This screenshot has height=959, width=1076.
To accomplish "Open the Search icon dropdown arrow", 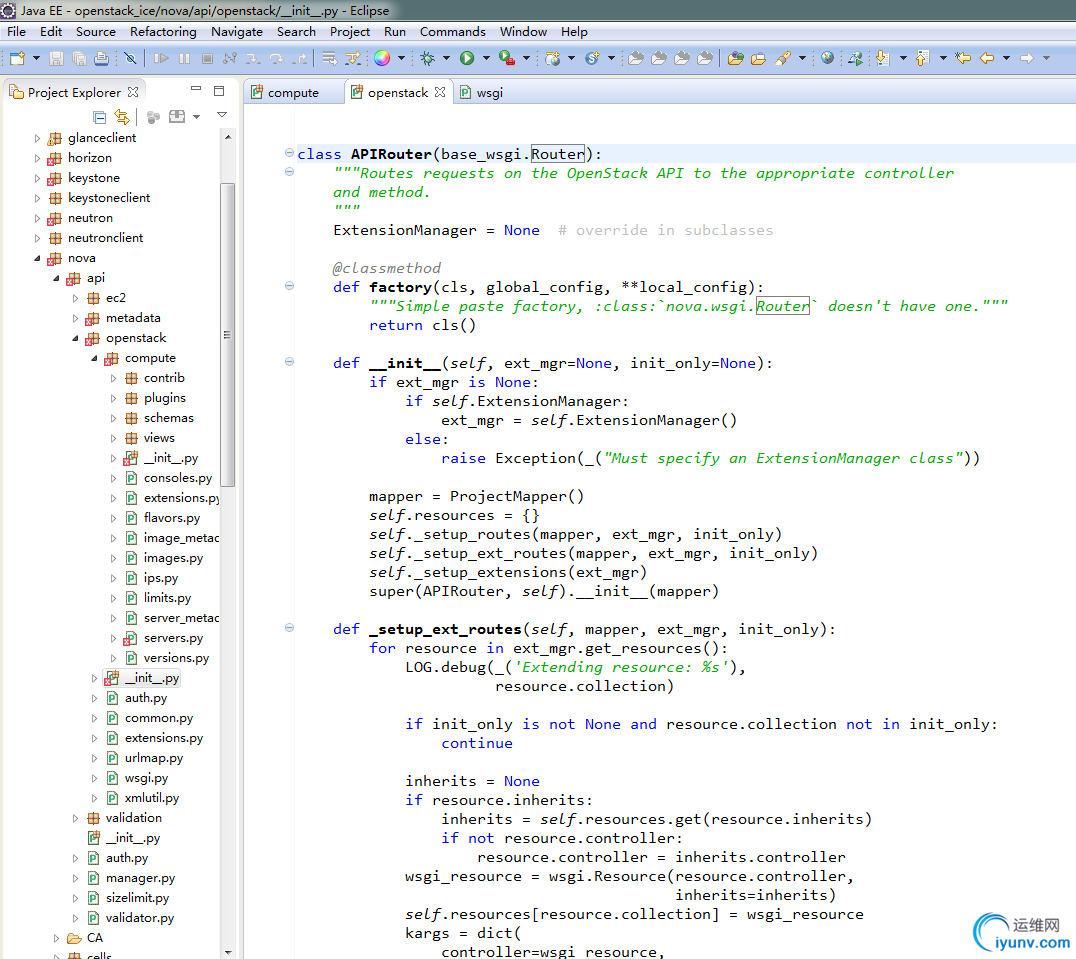I will click(802, 58).
